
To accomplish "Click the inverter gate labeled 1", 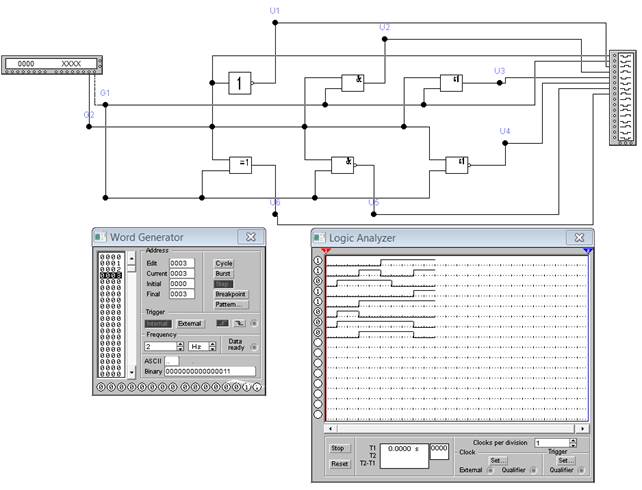I will click(x=240, y=83).
